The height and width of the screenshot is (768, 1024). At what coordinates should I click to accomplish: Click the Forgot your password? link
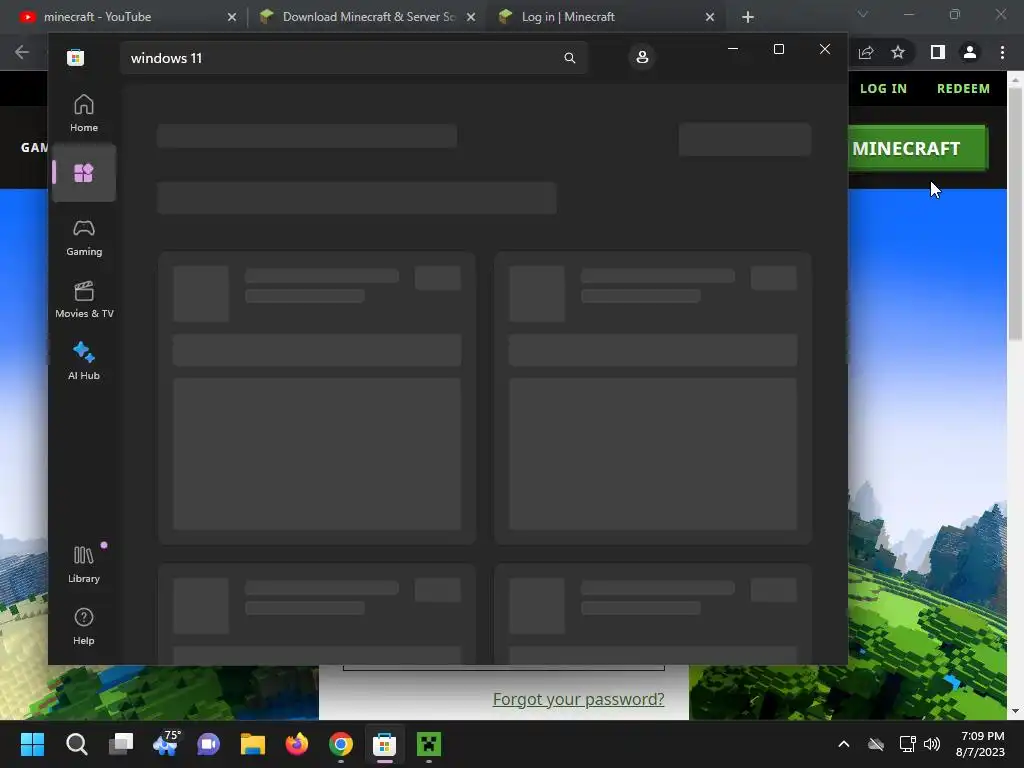pos(578,699)
